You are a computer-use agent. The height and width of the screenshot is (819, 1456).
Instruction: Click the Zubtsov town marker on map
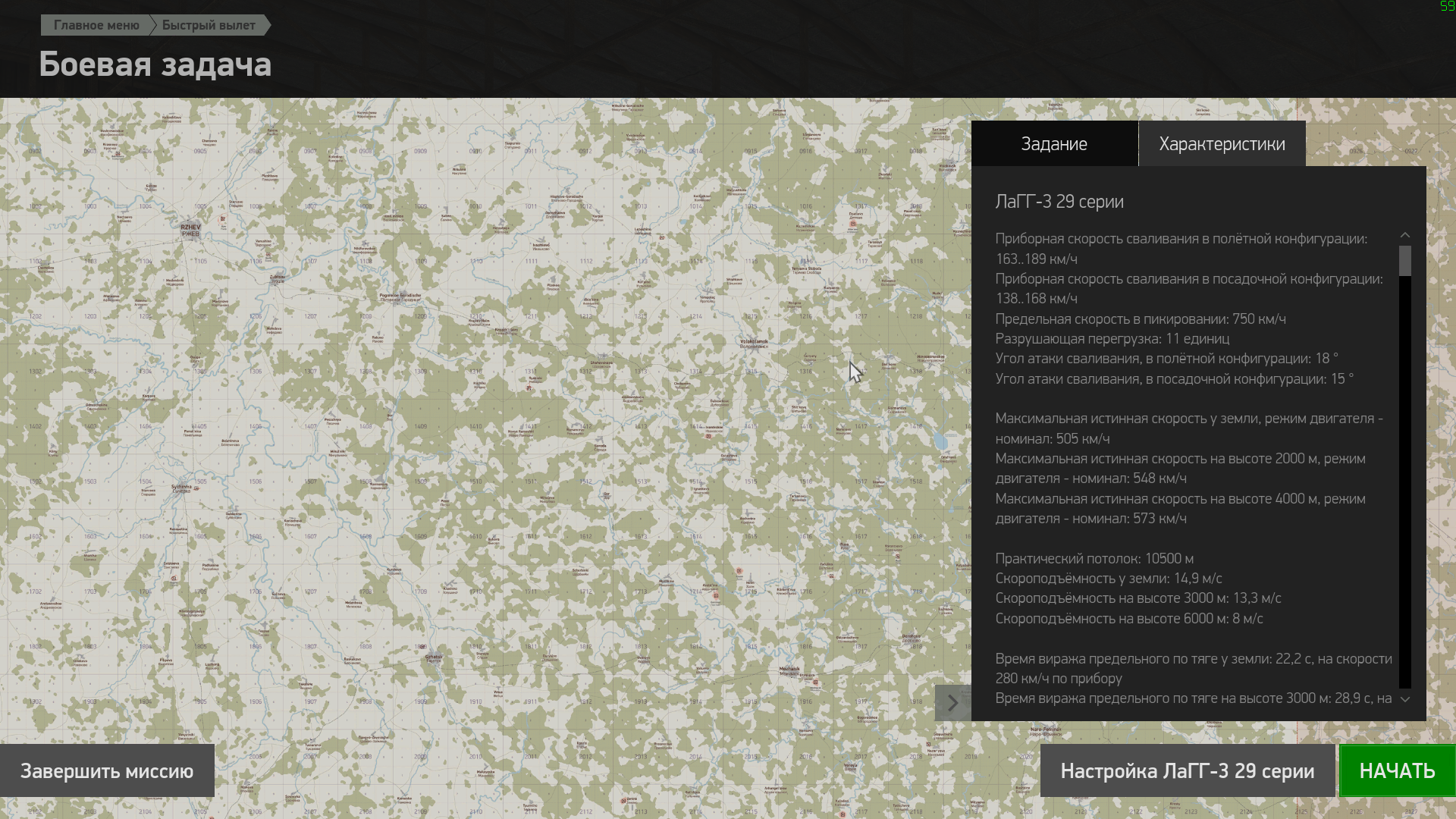click(278, 278)
